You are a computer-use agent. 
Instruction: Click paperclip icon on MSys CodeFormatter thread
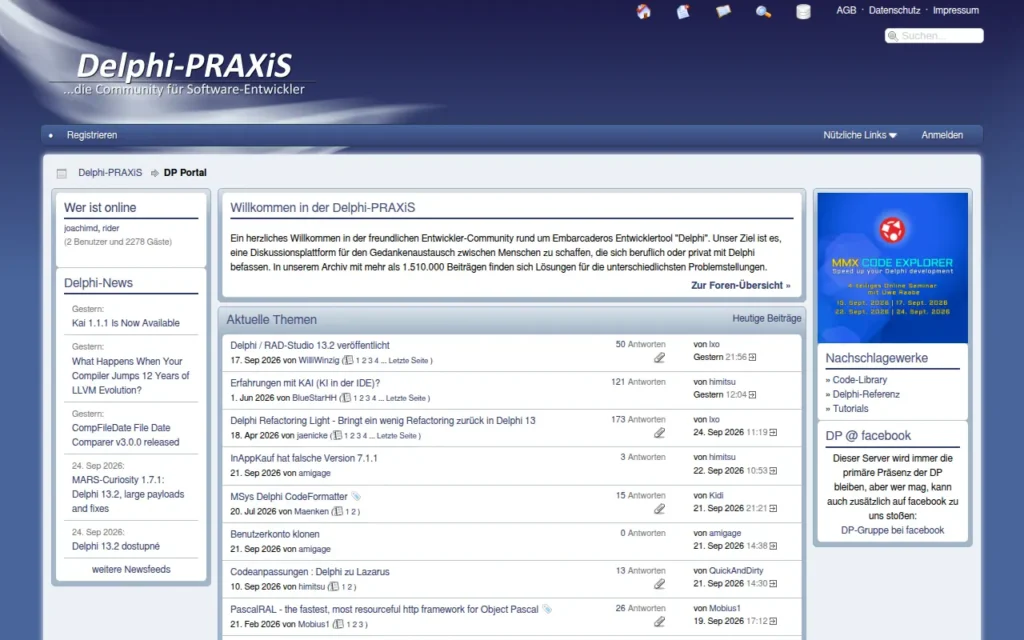660,509
